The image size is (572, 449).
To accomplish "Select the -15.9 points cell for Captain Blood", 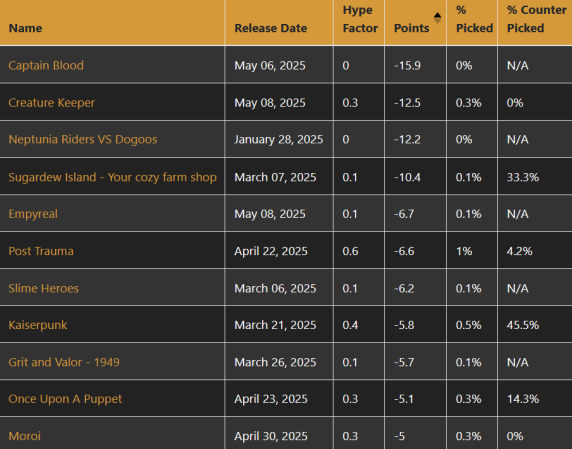I will point(415,65).
